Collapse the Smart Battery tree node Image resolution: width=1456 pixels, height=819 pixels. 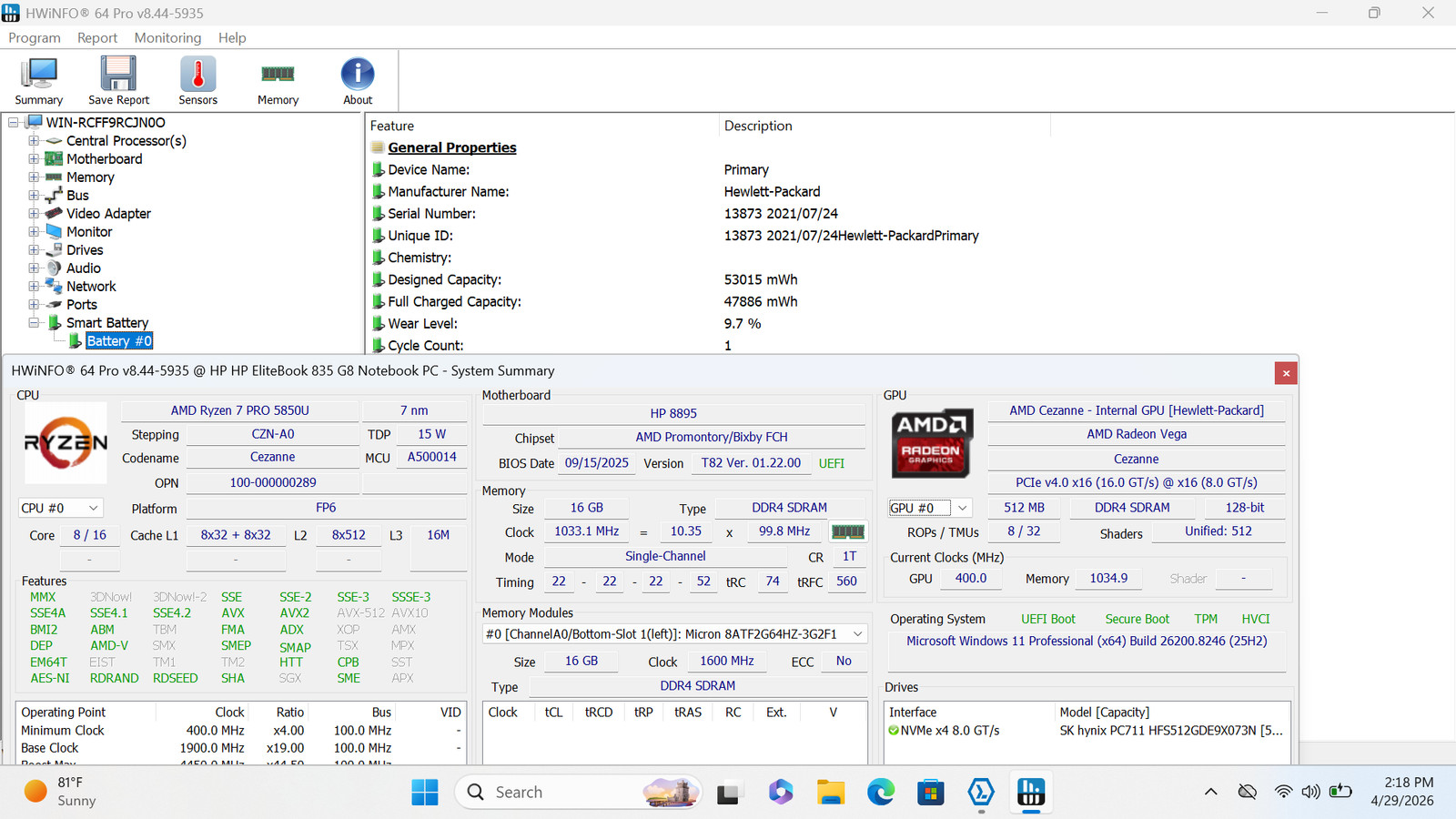click(34, 323)
